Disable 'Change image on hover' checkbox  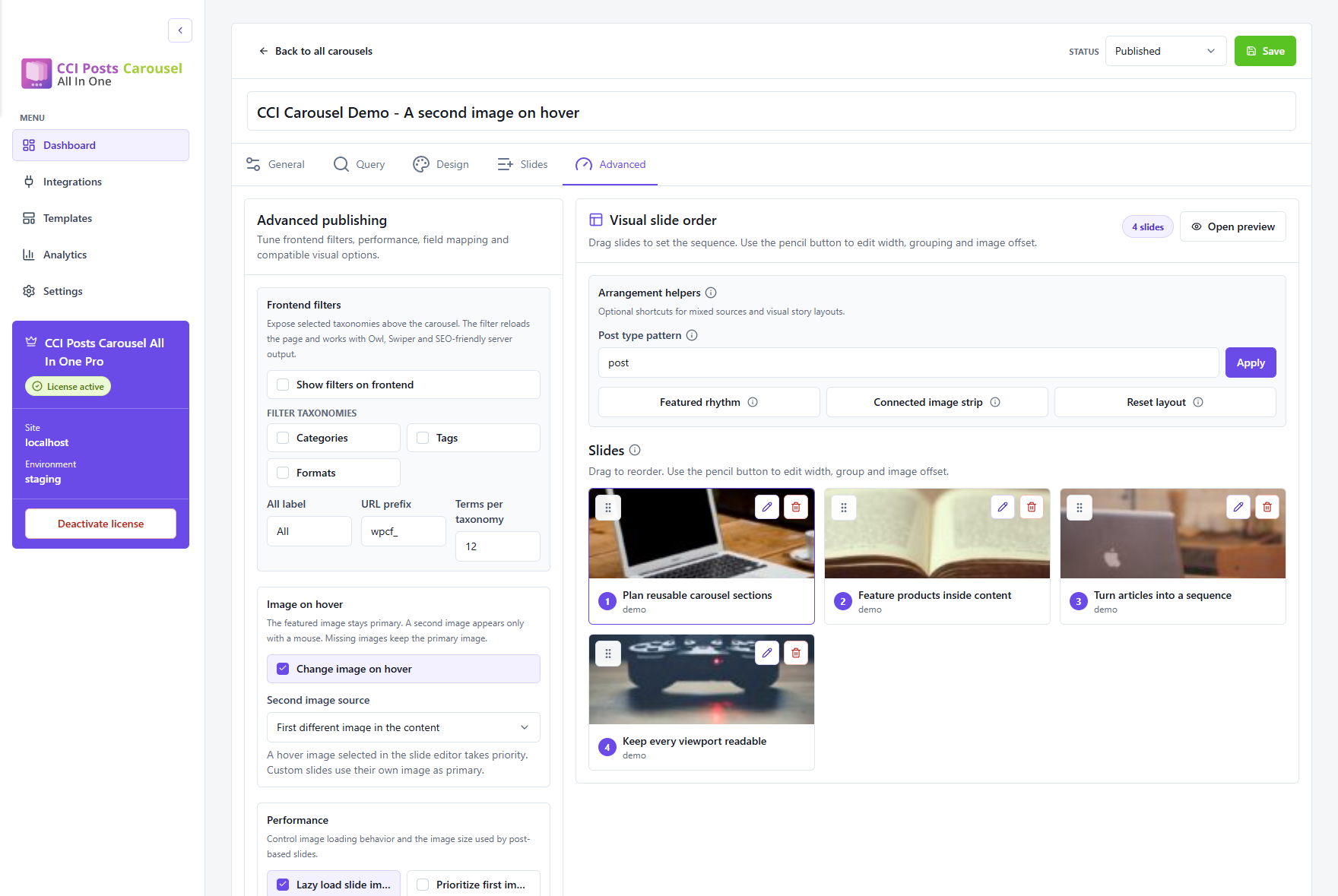[x=283, y=669]
